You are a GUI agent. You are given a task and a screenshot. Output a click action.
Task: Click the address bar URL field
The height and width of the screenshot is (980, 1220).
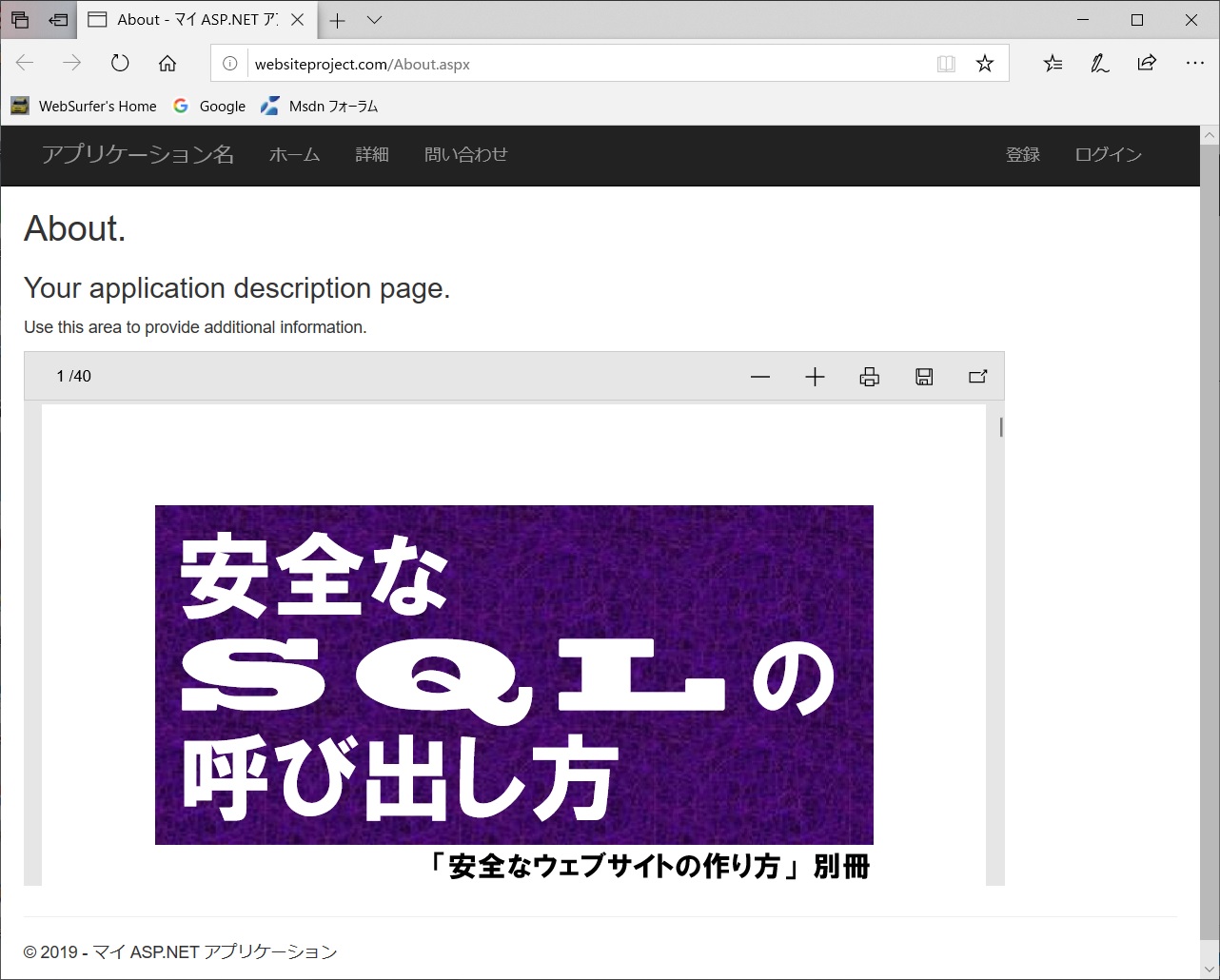point(571,64)
